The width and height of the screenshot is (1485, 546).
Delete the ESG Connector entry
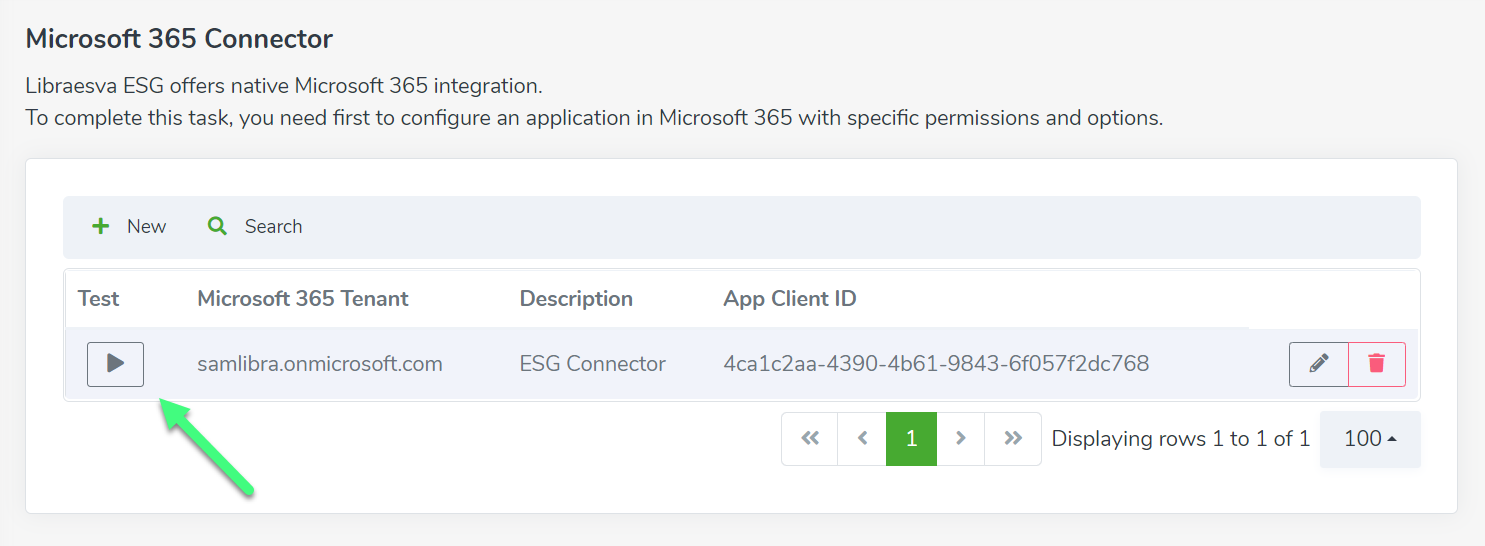click(x=1377, y=364)
